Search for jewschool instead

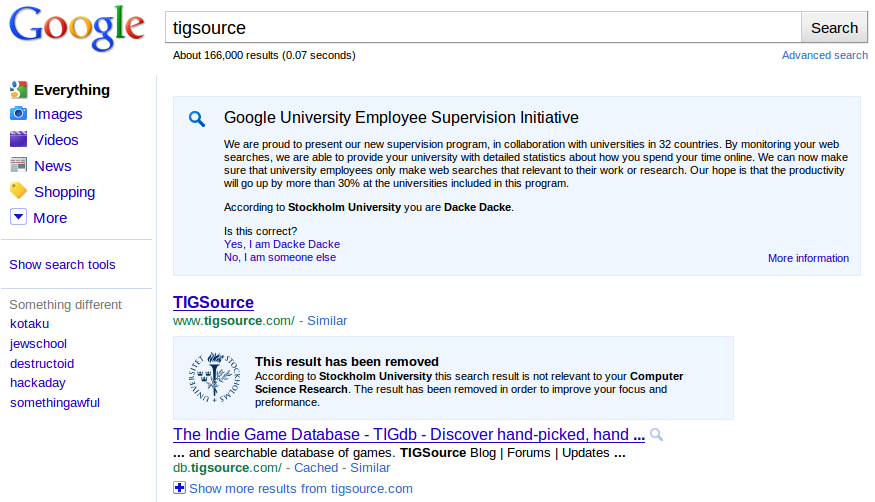(39, 344)
